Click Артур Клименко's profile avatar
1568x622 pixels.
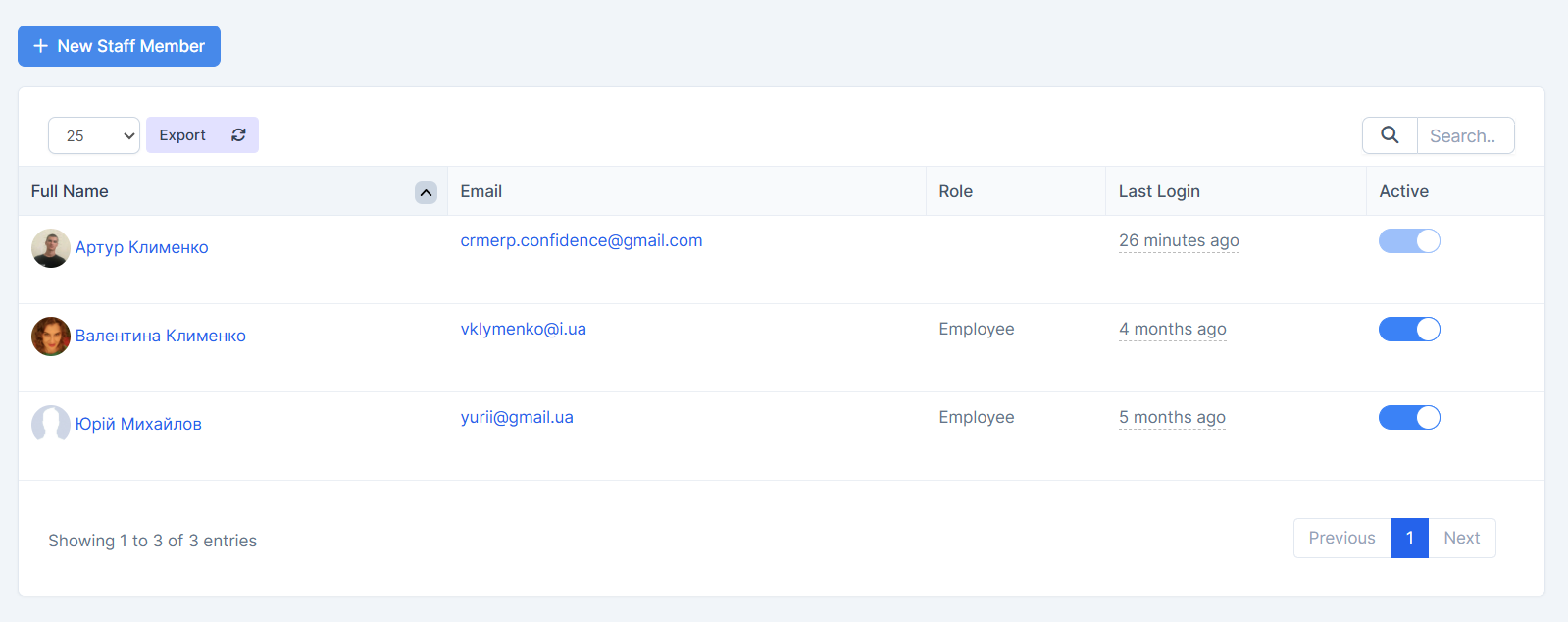point(51,248)
